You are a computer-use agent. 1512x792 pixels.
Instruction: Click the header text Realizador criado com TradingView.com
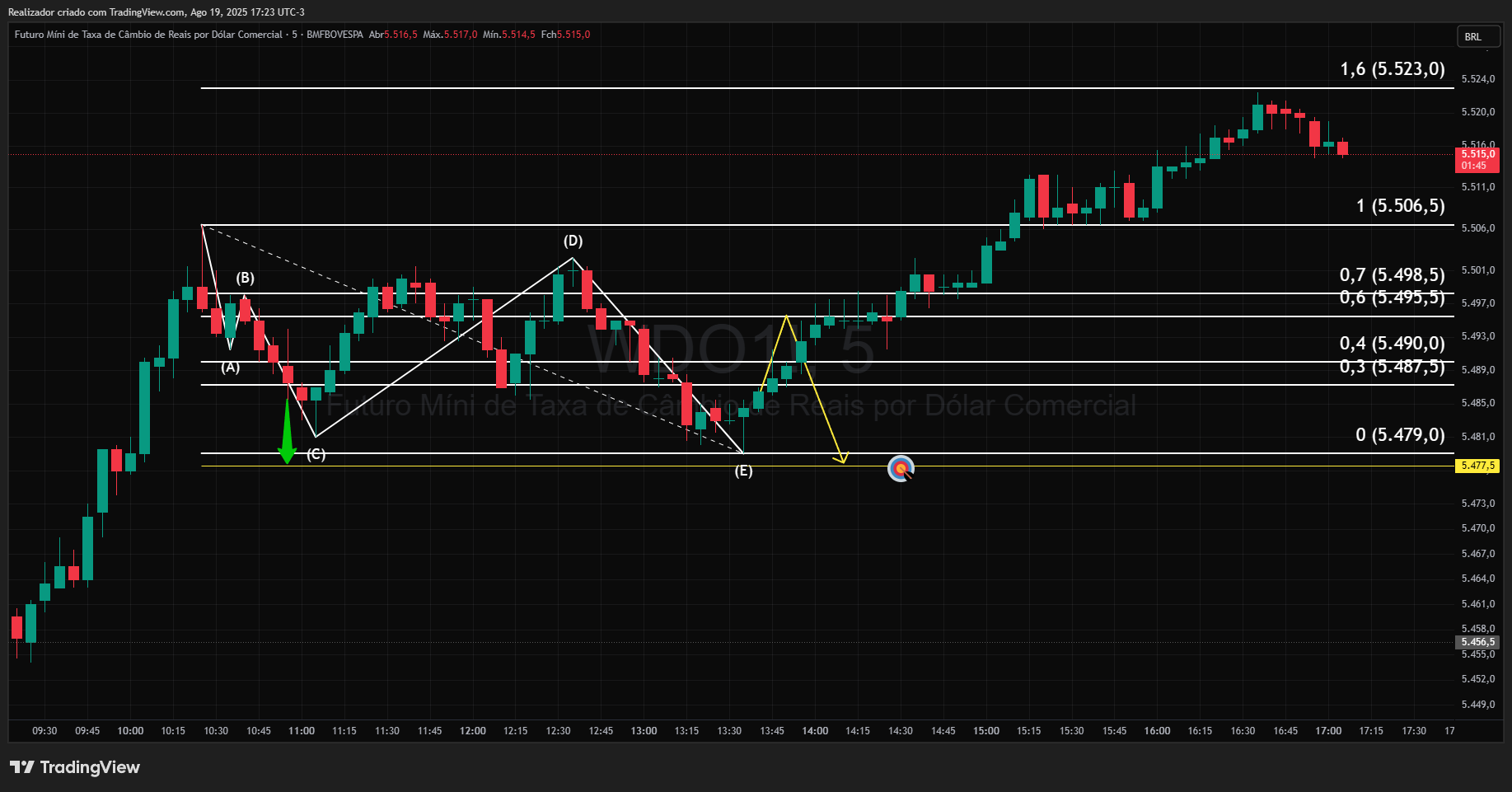(96, 12)
